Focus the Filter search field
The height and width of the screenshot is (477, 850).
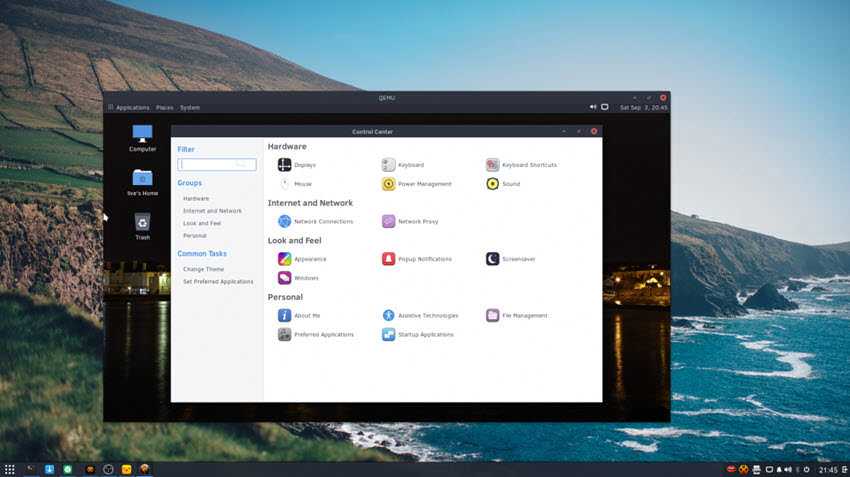pyautogui.click(x=217, y=164)
